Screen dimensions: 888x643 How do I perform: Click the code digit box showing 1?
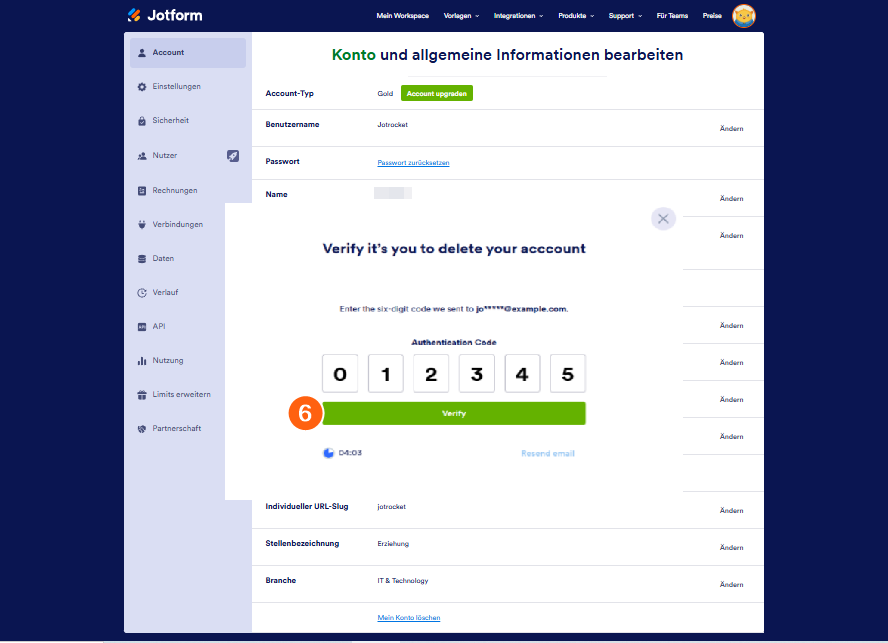pos(386,373)
